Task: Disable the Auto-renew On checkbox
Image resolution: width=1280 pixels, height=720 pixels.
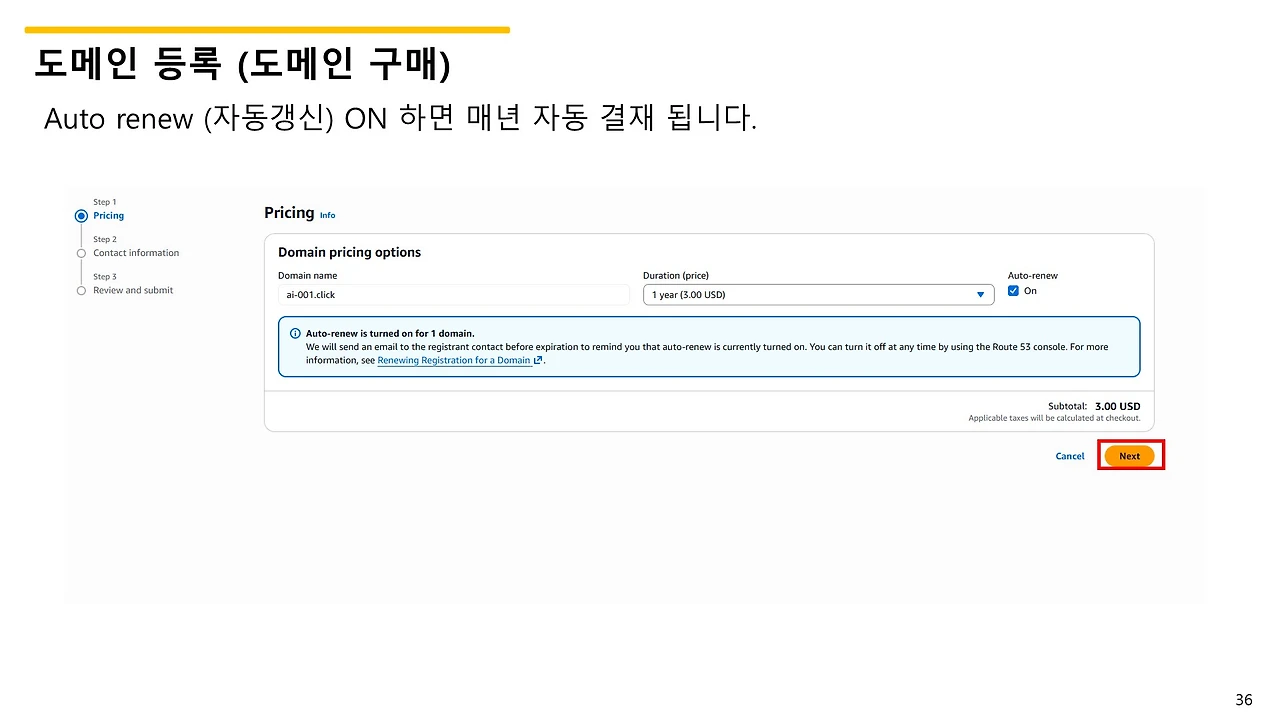Action: [x=1013, y=291]
